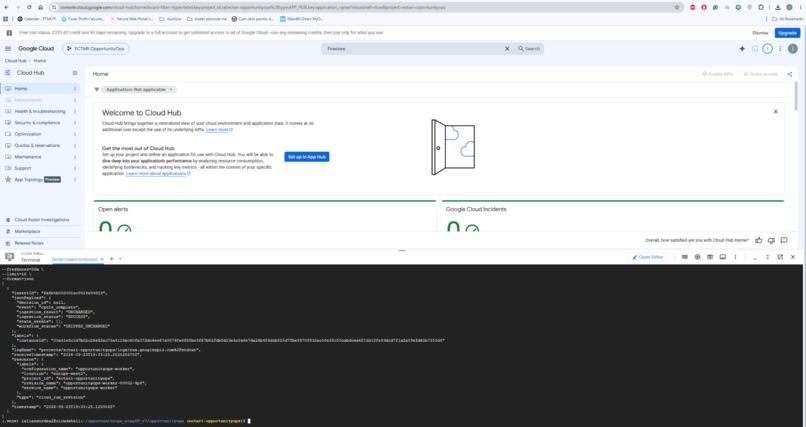Reload the page in the browser toolbar
806x427 pixels.
[x=29, y=7]
